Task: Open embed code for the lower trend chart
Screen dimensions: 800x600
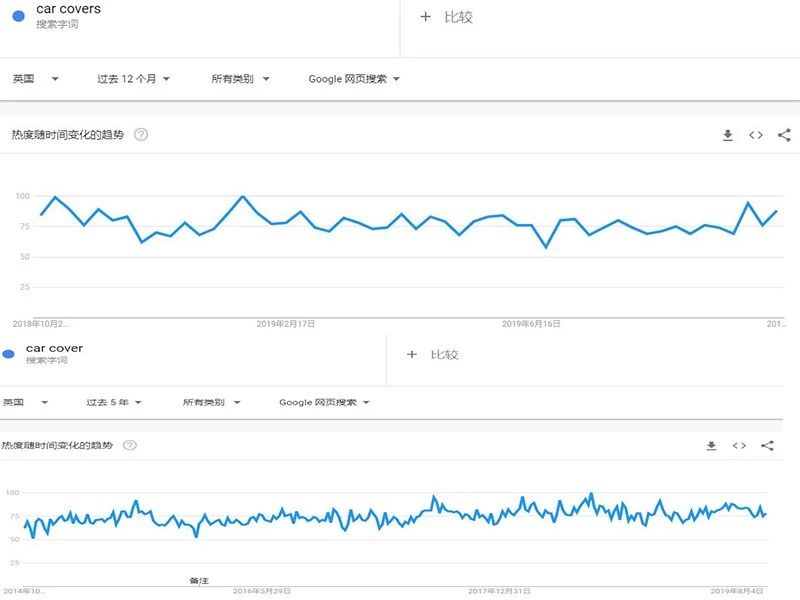Action: coord(739,446)
